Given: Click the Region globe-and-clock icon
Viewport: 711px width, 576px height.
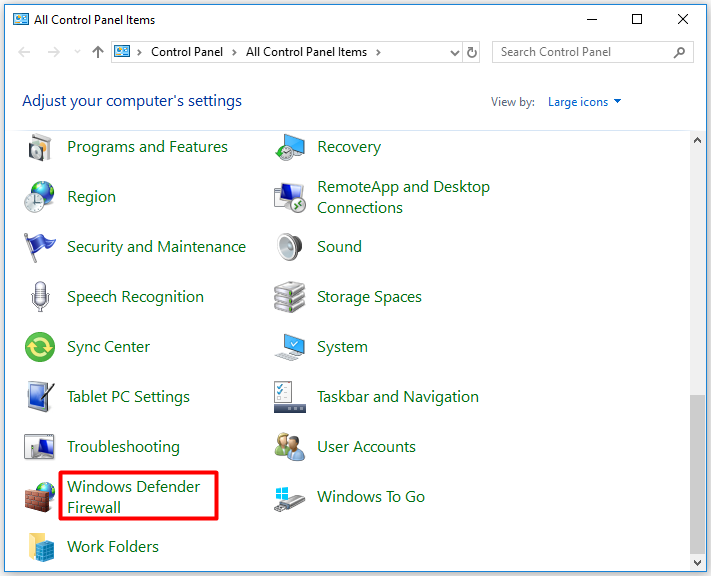Looking at the screenshot, I should [x=39, y=197].
